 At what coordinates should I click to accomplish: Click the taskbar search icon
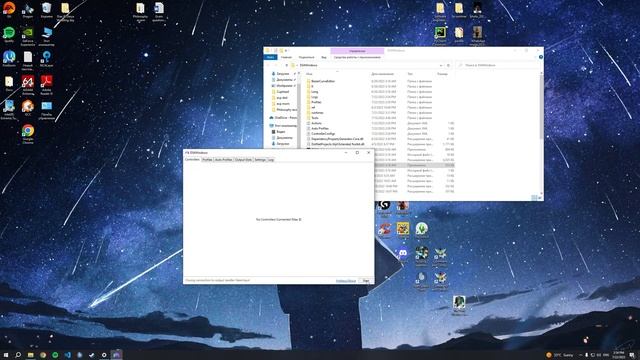pyautogui.click(x=18, y=355)
